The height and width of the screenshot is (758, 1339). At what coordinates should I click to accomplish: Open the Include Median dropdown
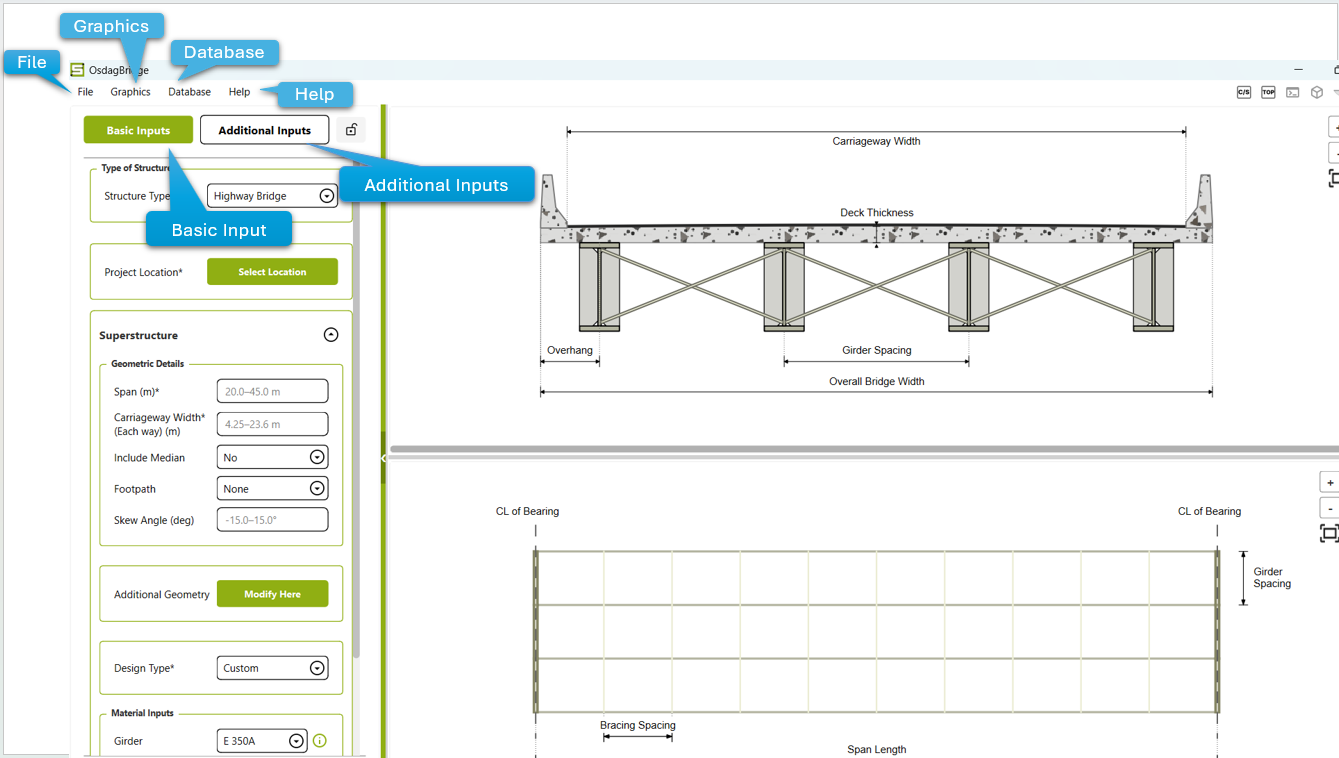(272, 457)
